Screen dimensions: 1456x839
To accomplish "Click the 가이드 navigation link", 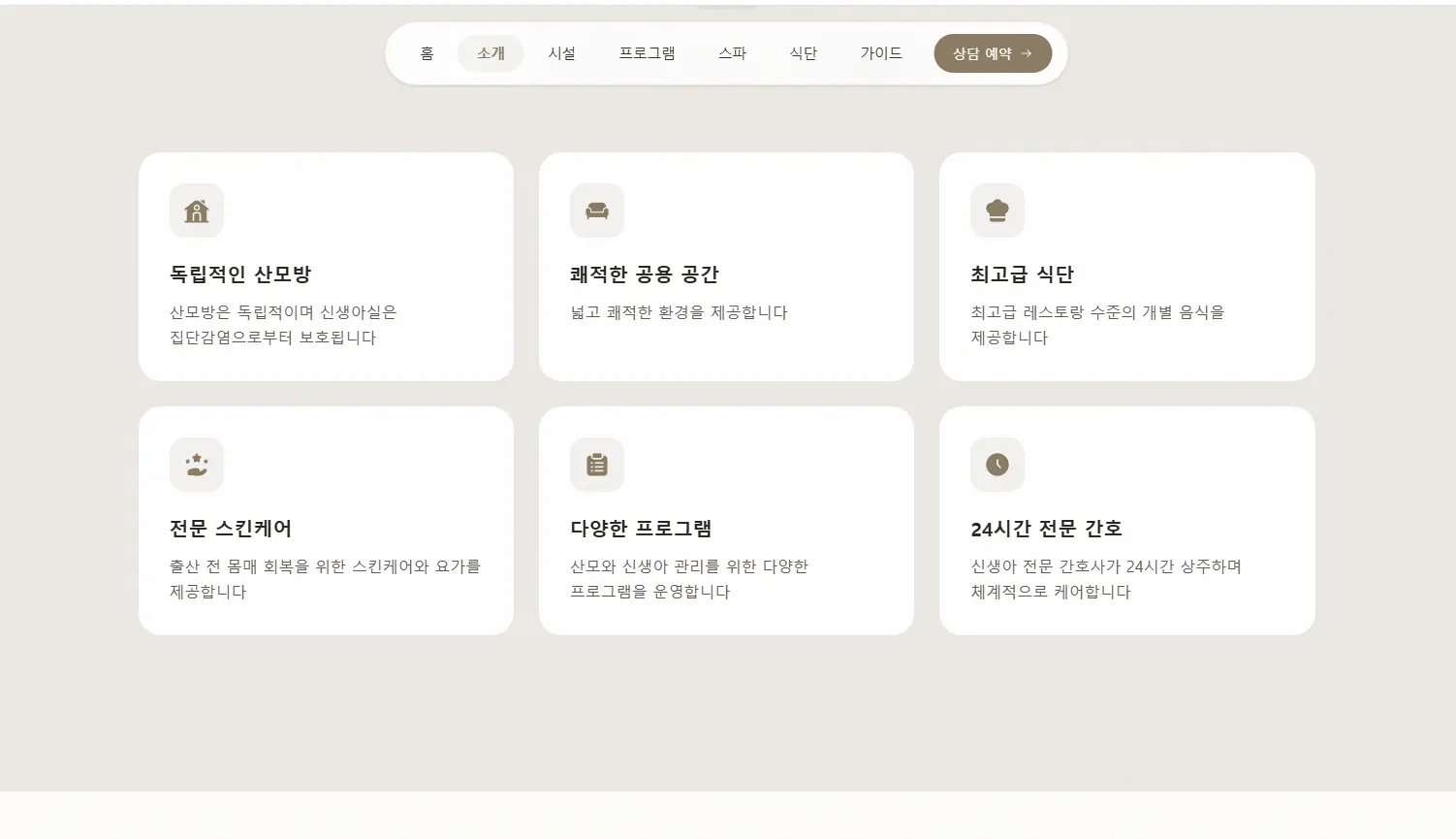I will pyautogui.click(x=880, y=53).
